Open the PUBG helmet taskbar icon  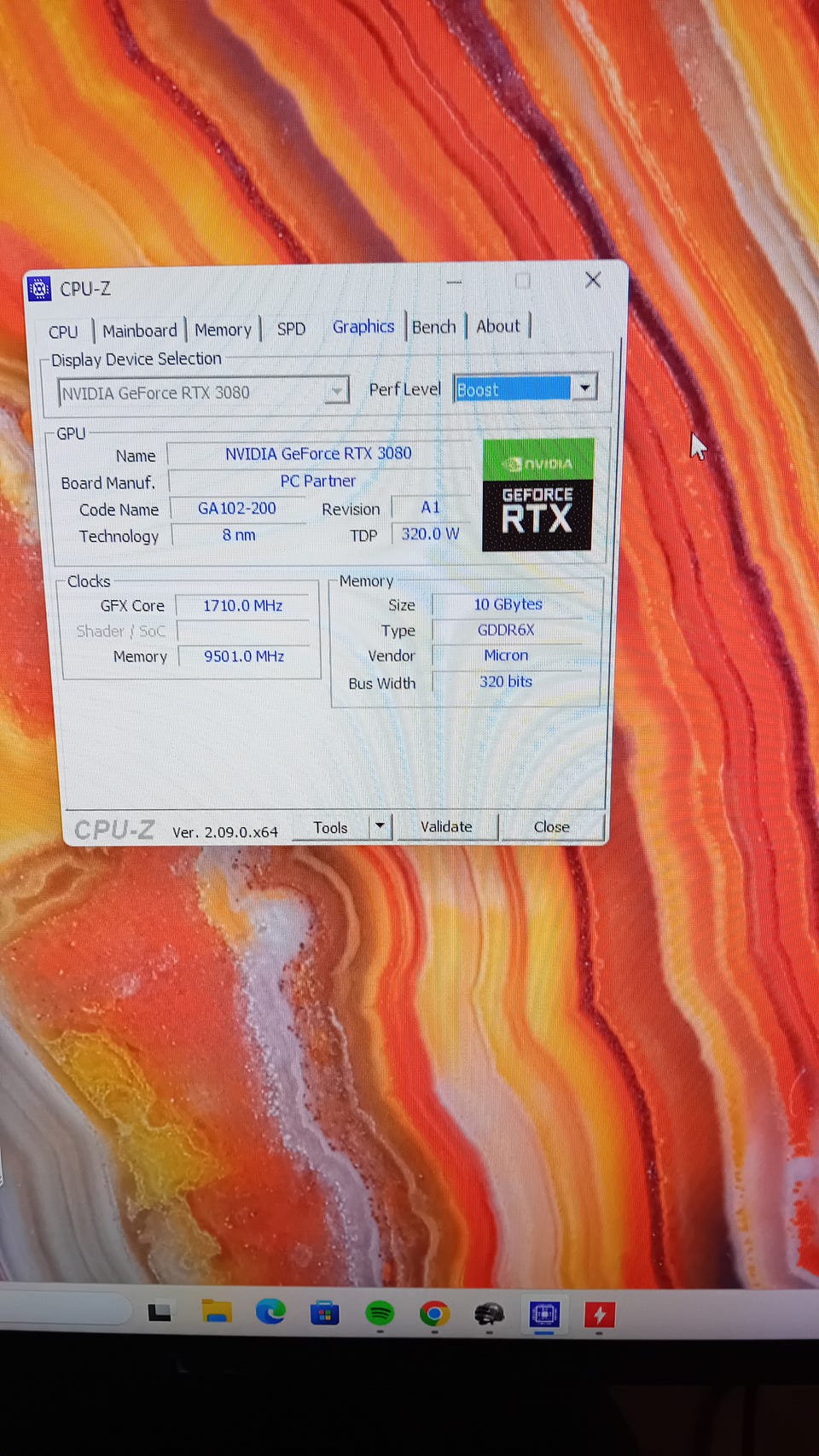(489, 1314)
